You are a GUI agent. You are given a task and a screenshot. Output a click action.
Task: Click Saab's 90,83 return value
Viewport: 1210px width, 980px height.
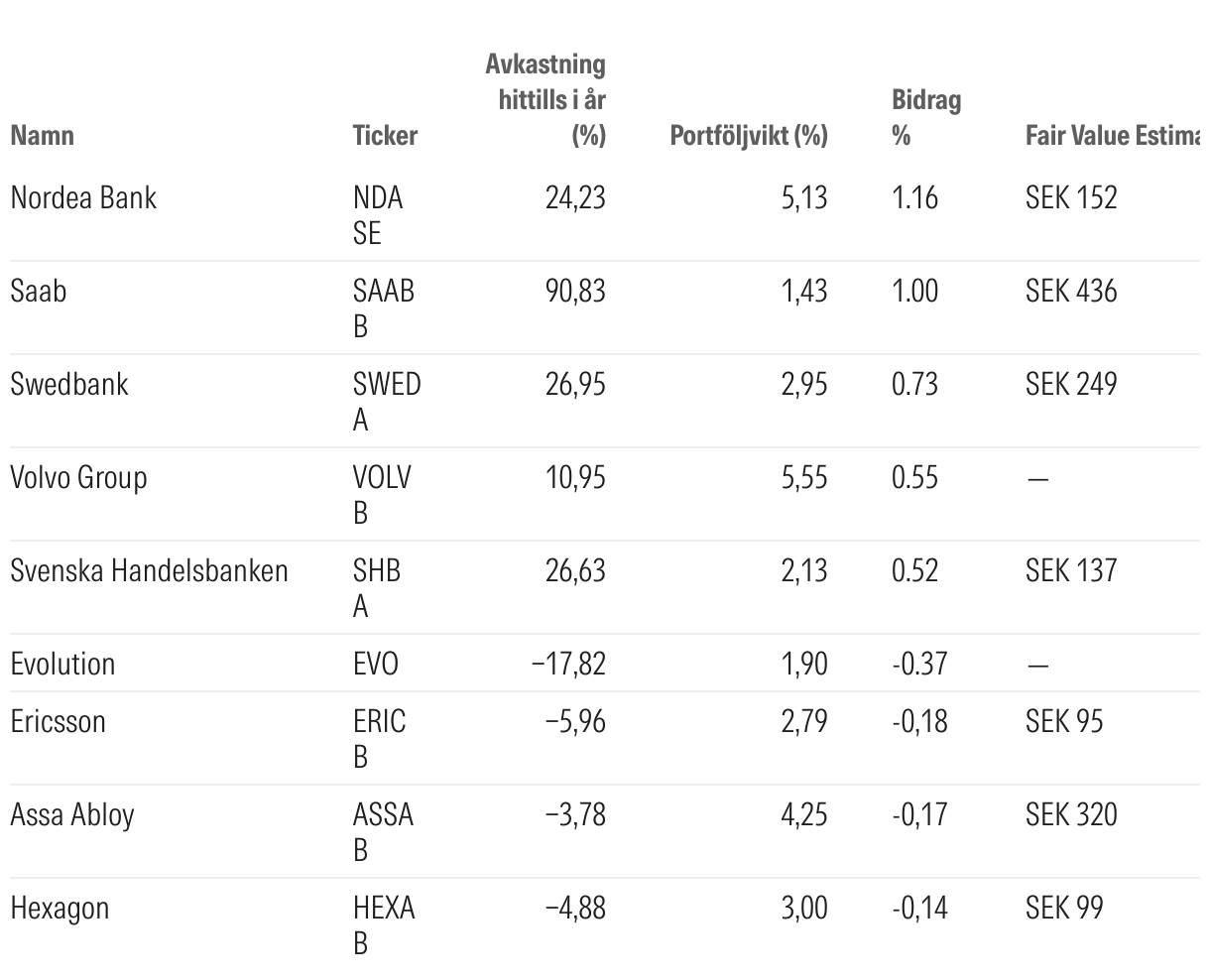[575, 291]
